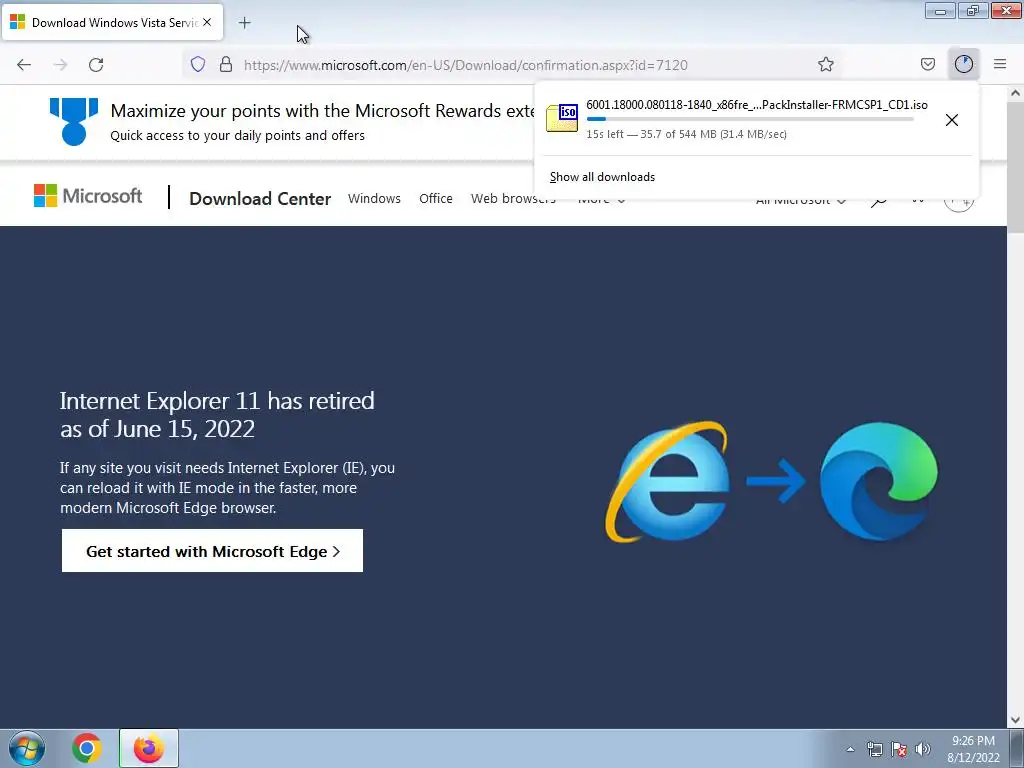The width and height of the screenshot is (1024, 768).
Task: Get started with Microsoft Edge button
Action: coord(212,551)
